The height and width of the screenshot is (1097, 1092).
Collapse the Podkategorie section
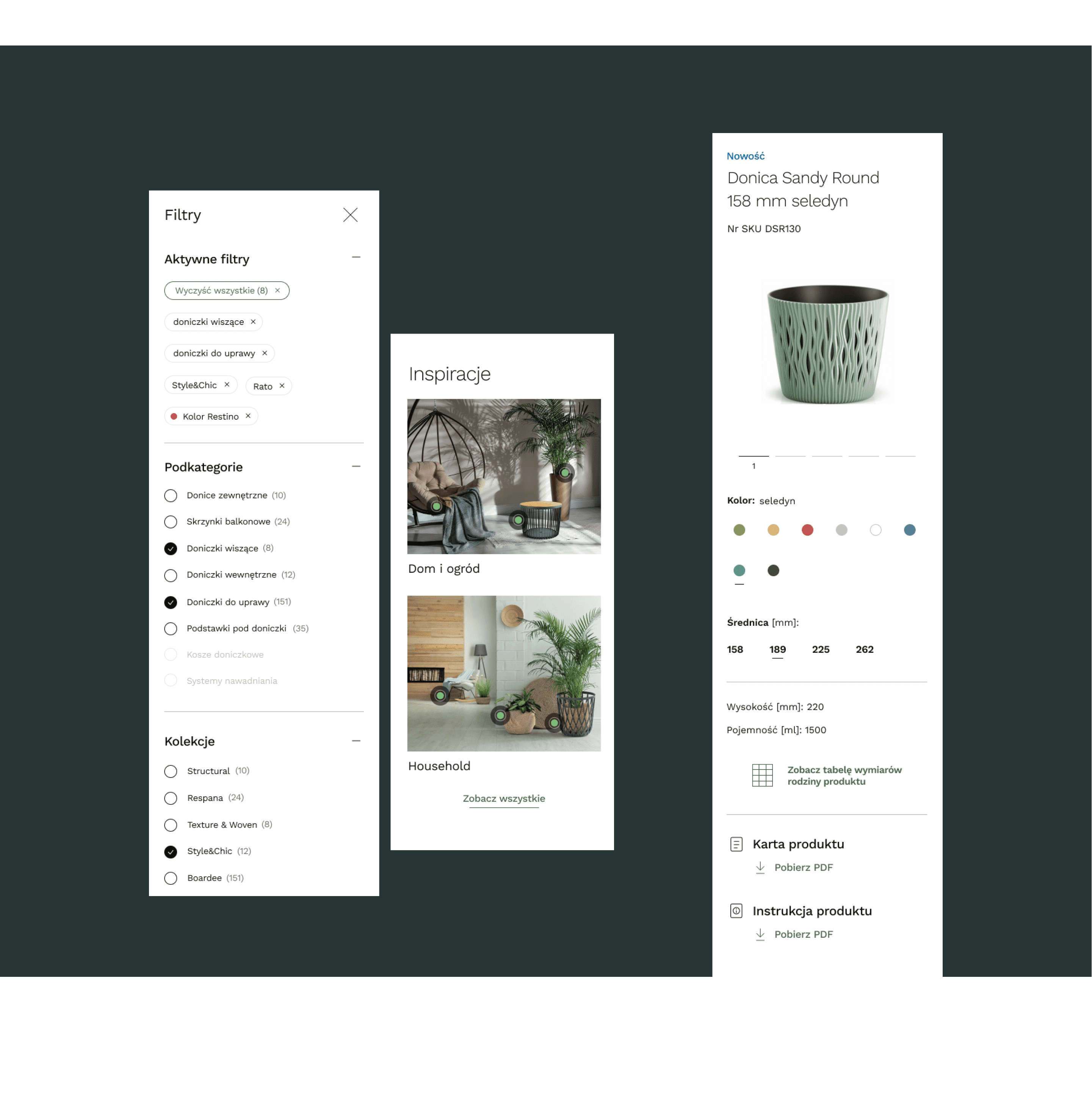(356, 466)
